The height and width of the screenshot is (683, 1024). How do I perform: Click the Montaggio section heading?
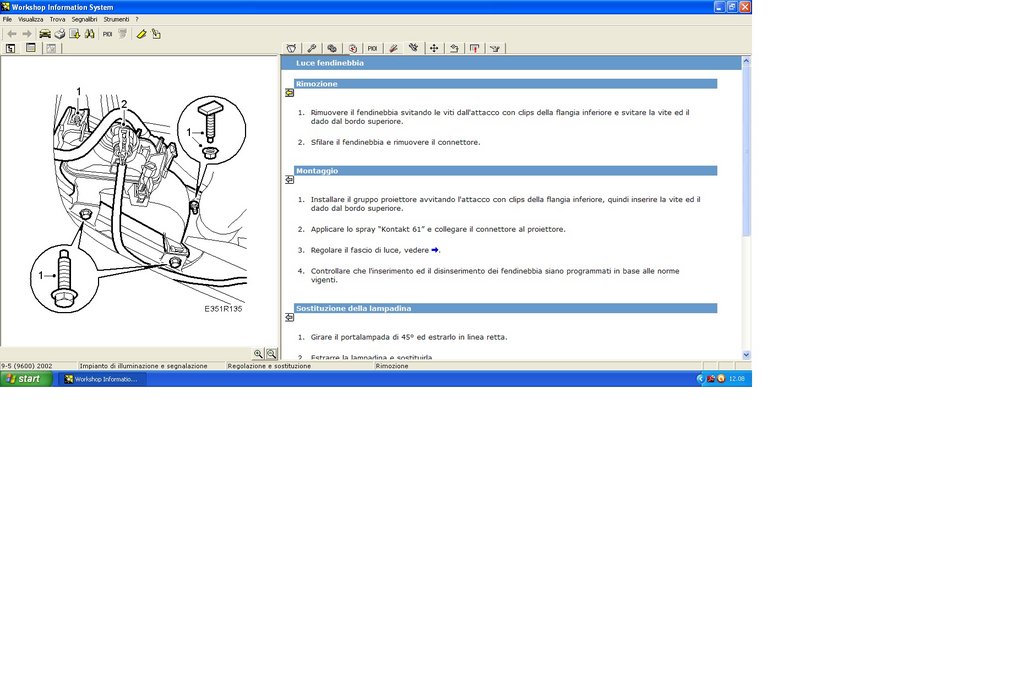click(x=505, y=170)
